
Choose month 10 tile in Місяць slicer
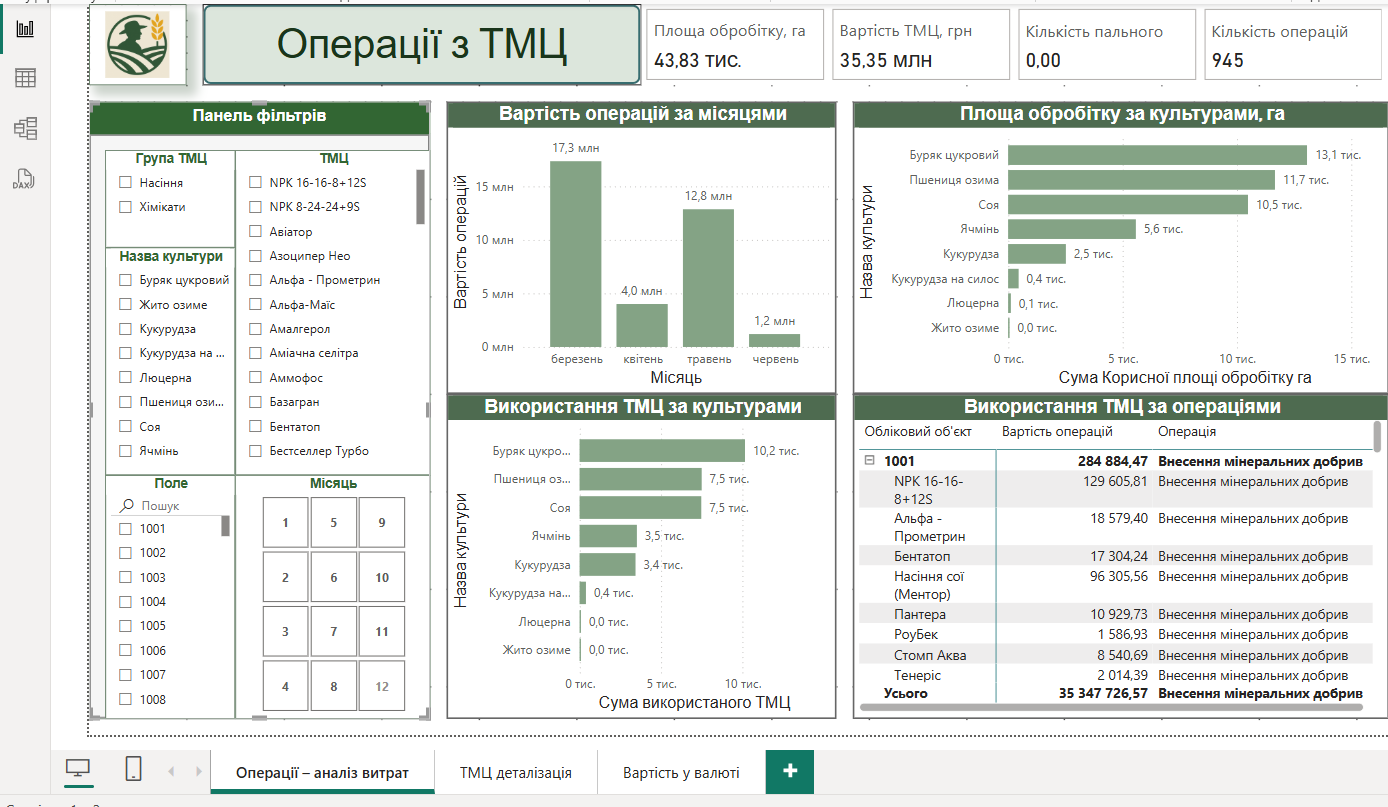382,578
